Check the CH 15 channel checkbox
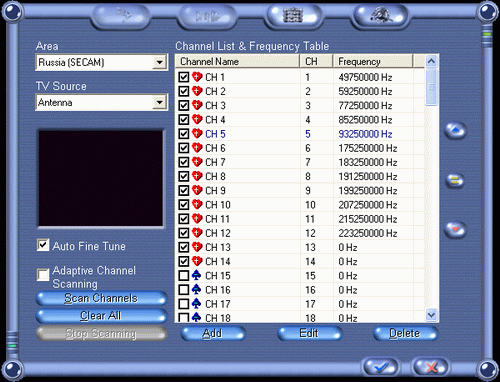The width and height of the screenshot is (500, 382). click(x=184, y=276)
